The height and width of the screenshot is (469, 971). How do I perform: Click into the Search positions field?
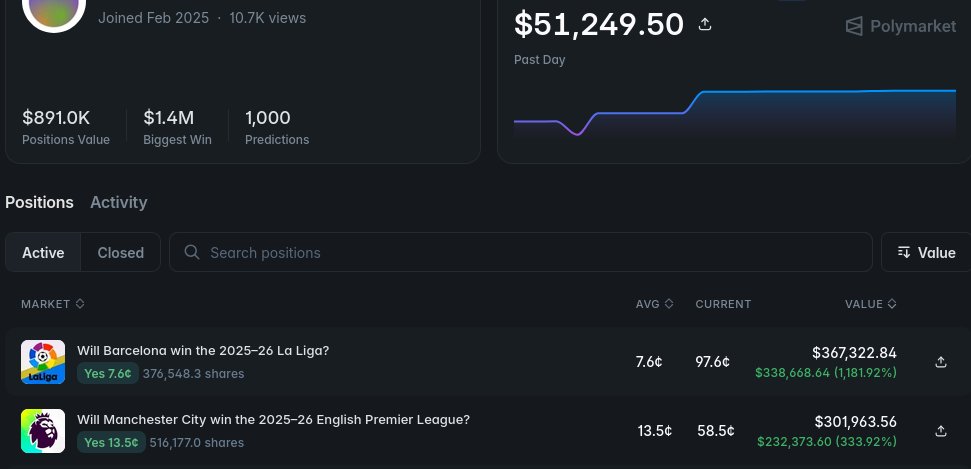pyautogui.click(x=530, y=253)
